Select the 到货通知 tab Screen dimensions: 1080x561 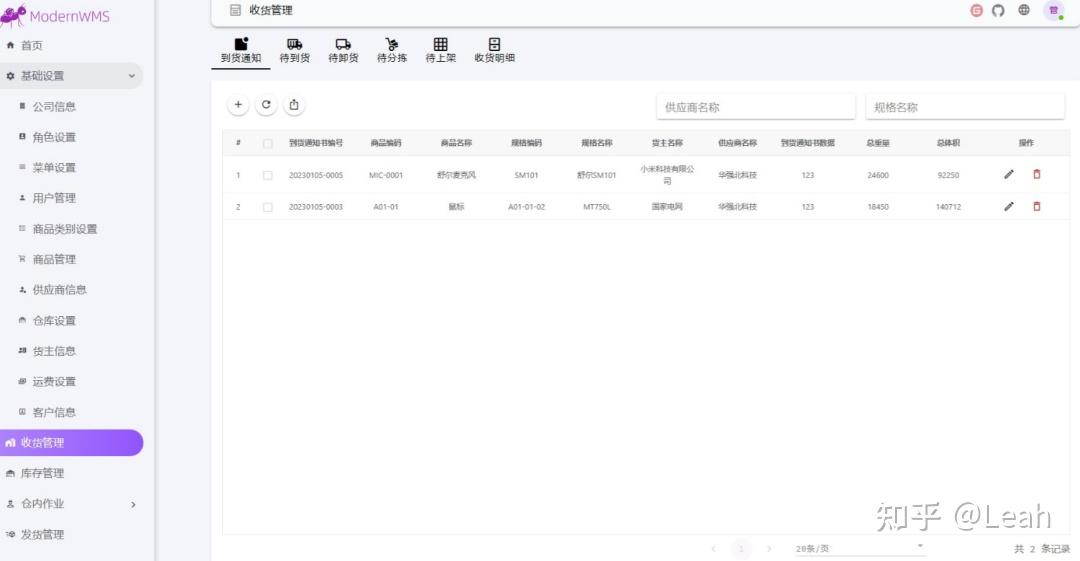(241, 50)
